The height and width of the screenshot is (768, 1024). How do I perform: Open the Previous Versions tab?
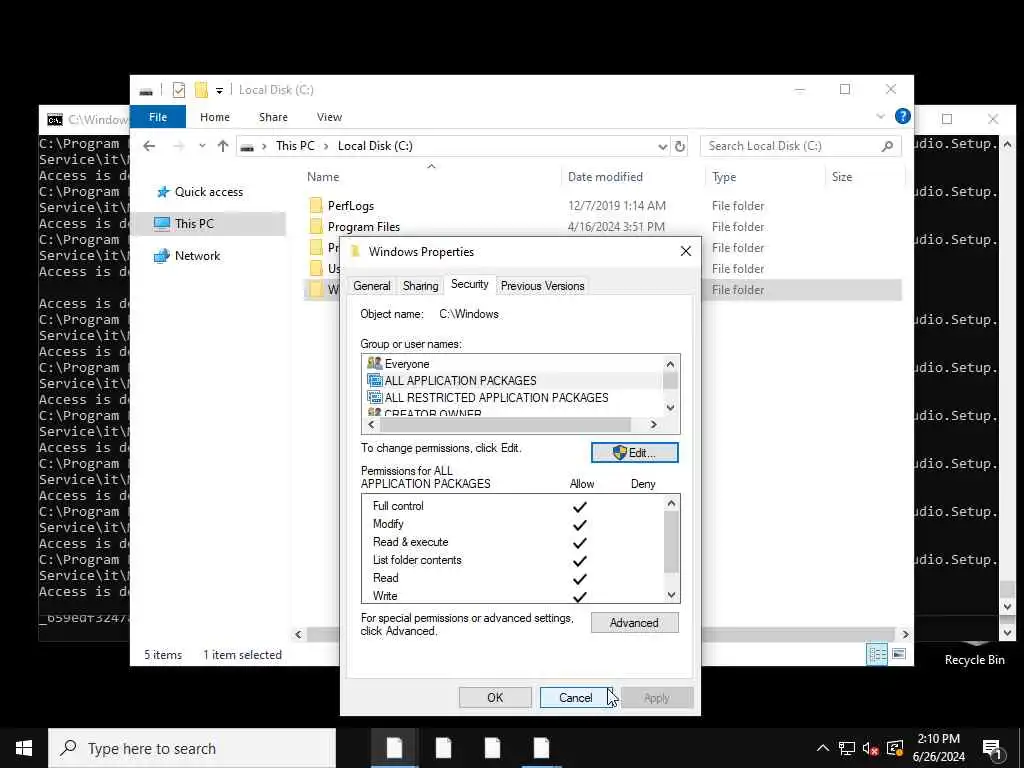(542, 286)
